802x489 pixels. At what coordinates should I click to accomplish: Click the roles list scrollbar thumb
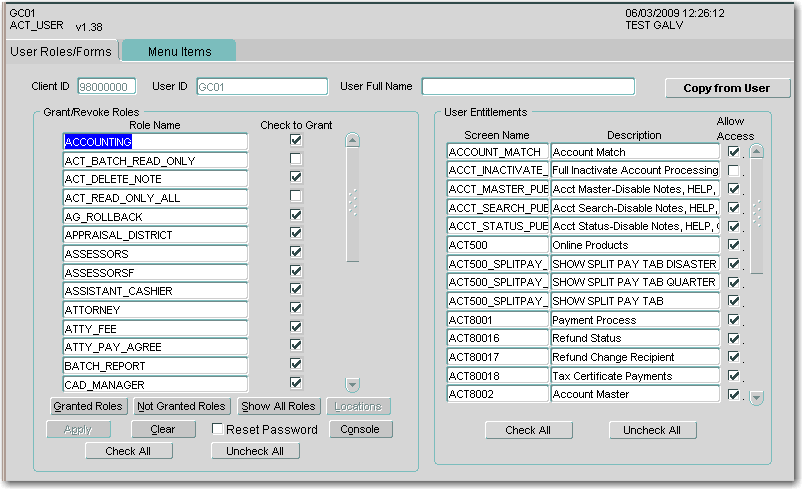point(352,204)
